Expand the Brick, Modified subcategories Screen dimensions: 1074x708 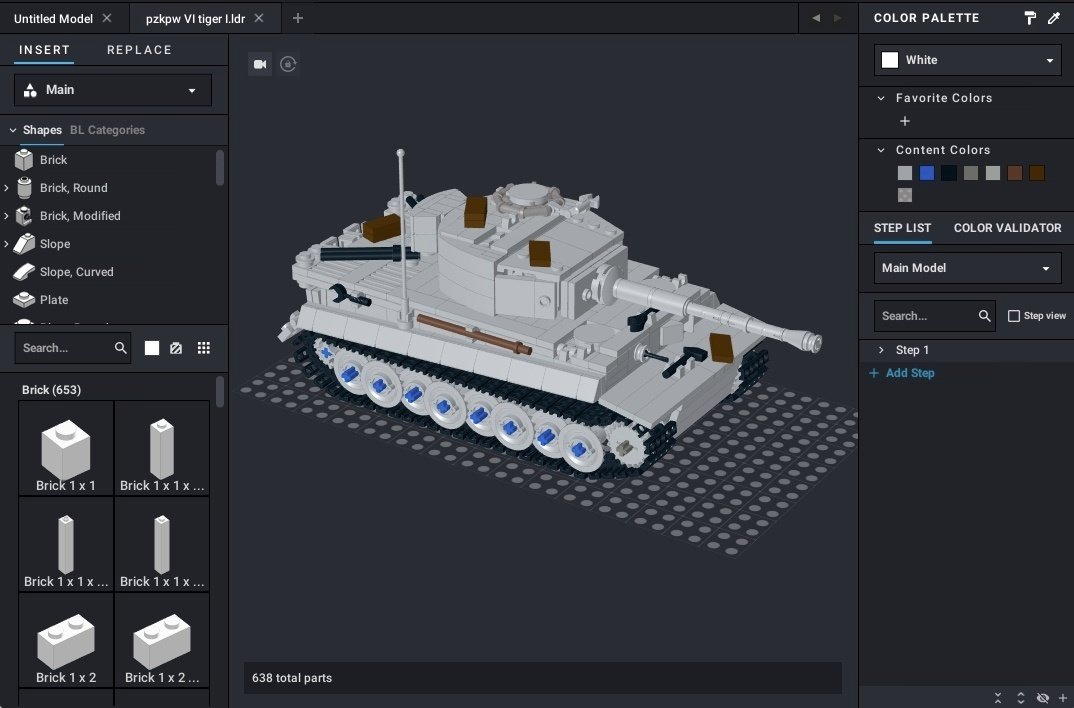click(x=6, y=216)
